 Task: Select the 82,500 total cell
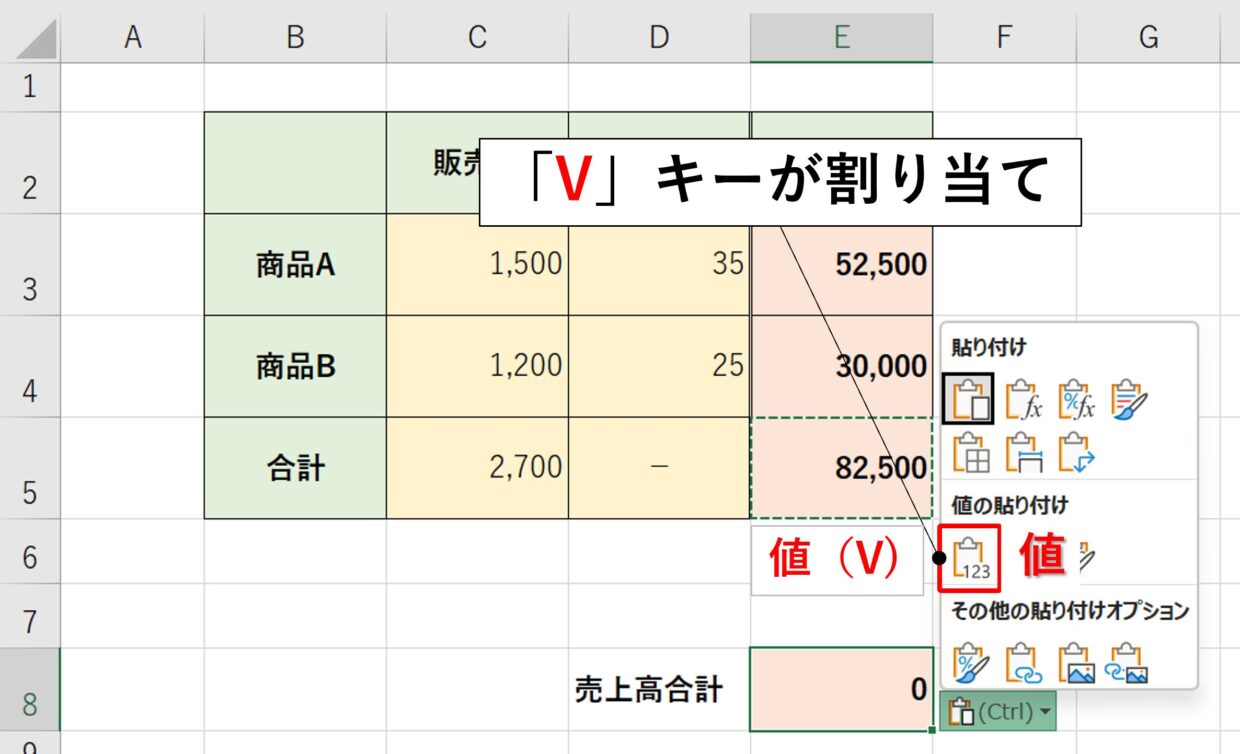point(841,467)
